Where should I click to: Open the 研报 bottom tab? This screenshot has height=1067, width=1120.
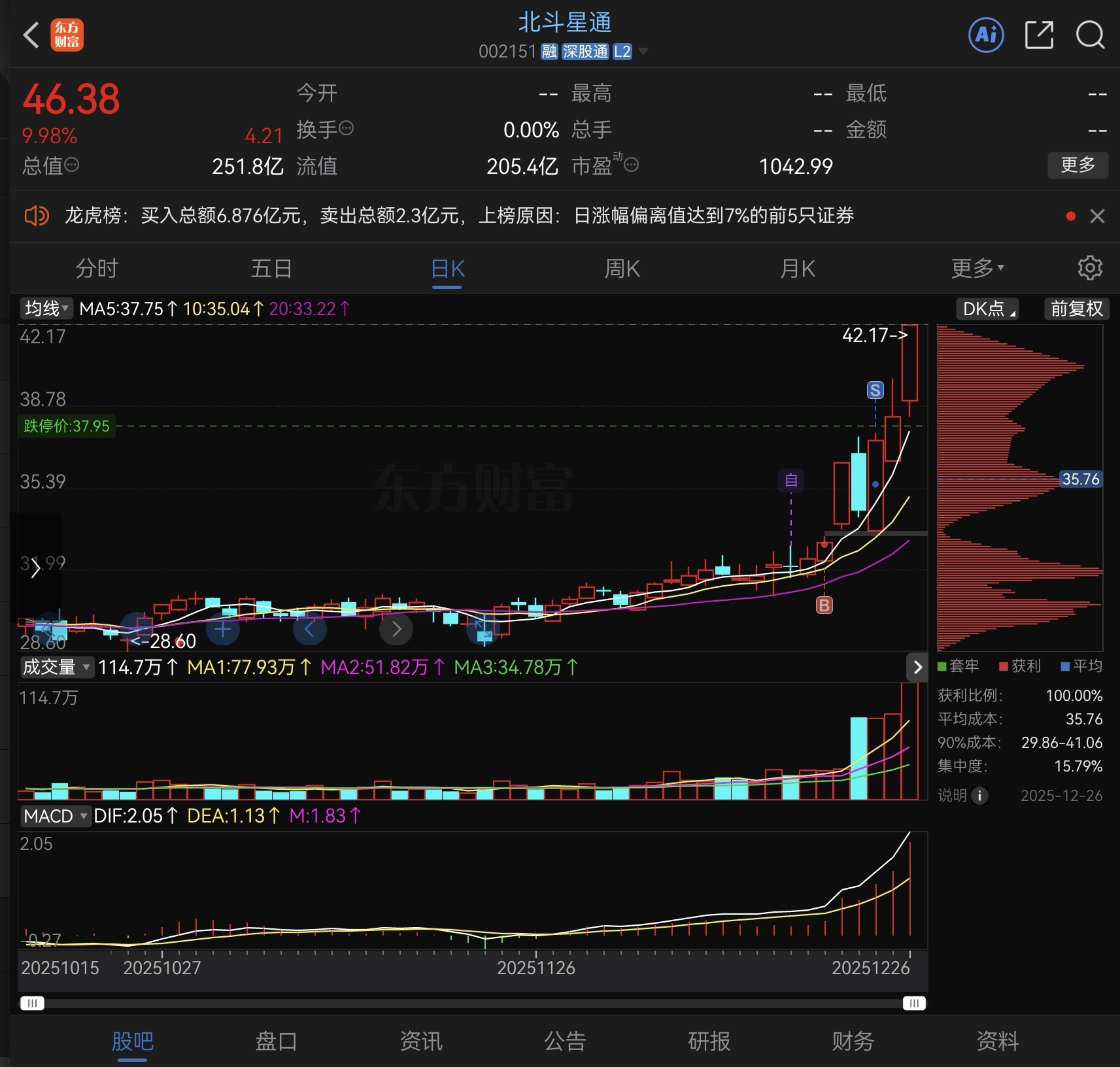[x=709, y=1041]
